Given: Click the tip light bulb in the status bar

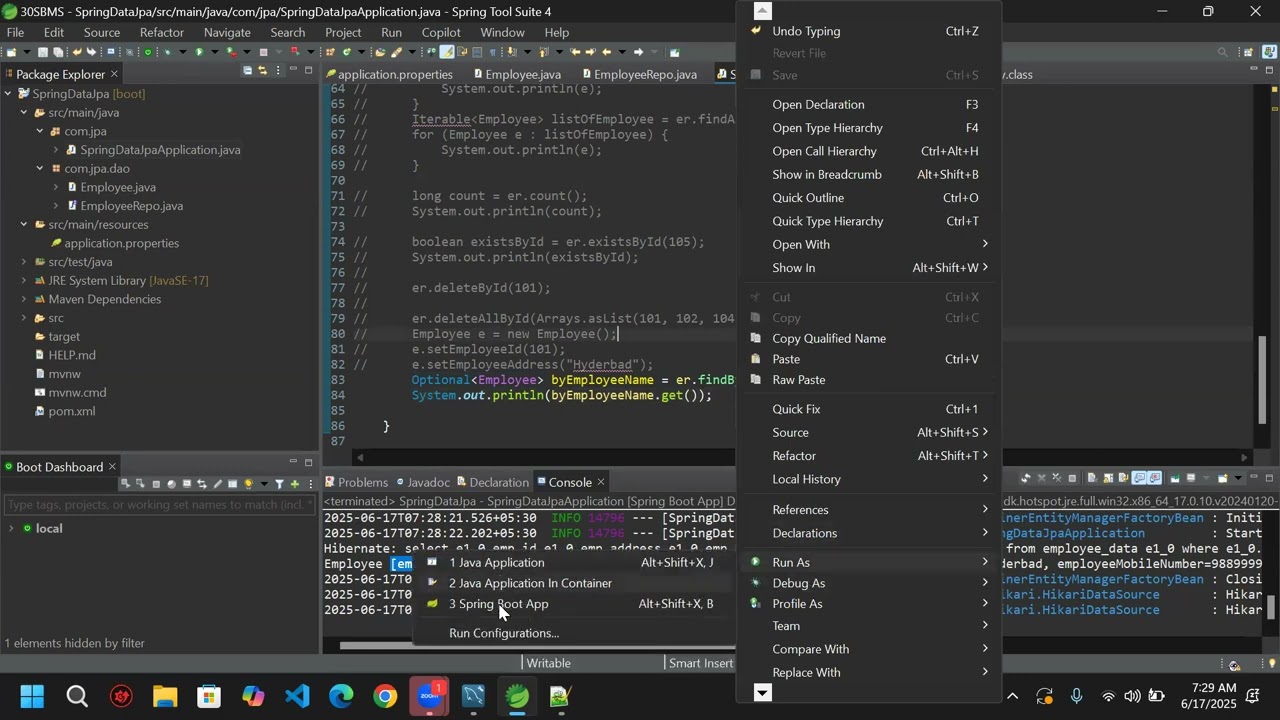Looking at the screenshot, I should click(1273, 663).
